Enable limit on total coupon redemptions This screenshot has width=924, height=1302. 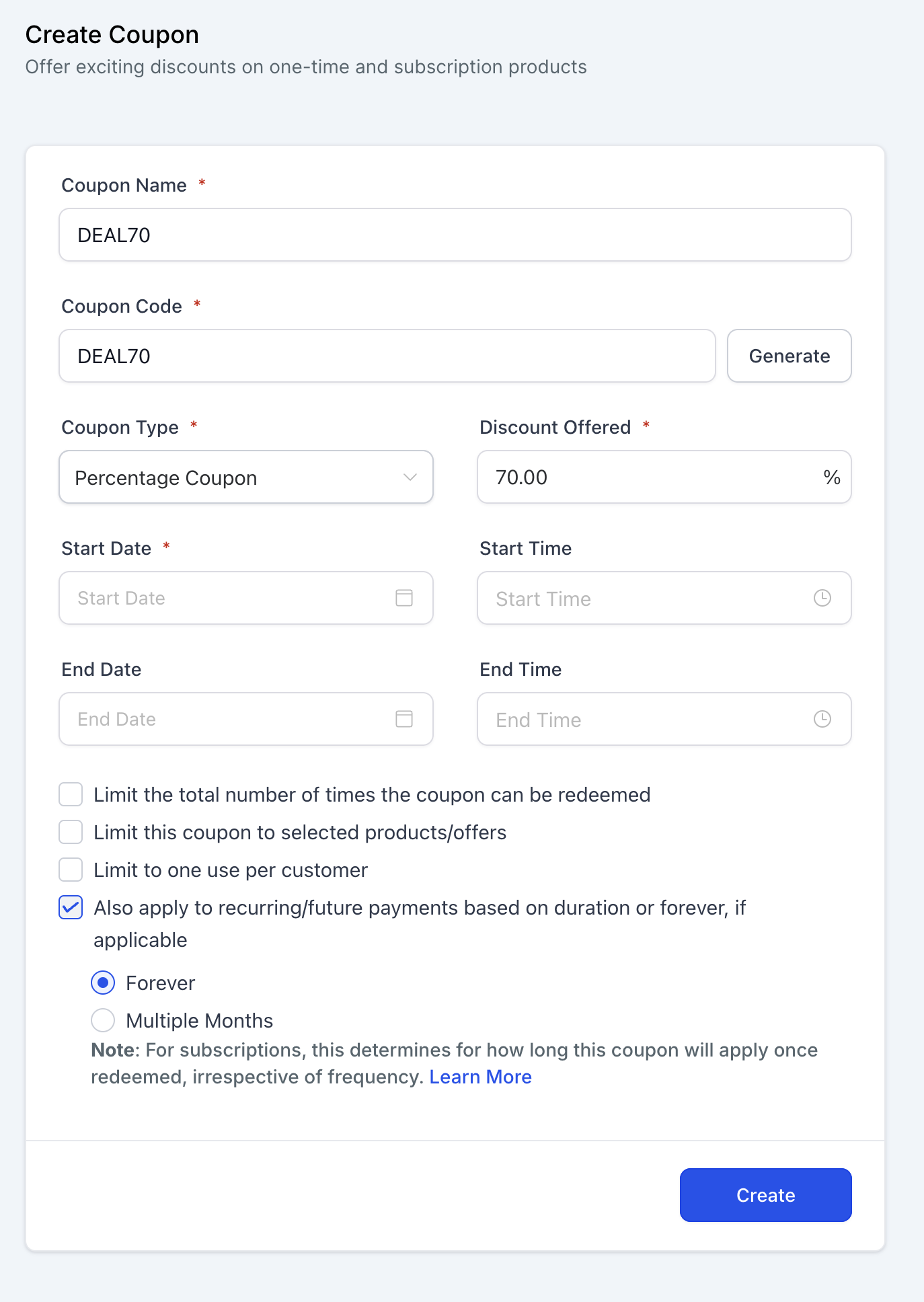pyautogui.click(x=71, y=794)
